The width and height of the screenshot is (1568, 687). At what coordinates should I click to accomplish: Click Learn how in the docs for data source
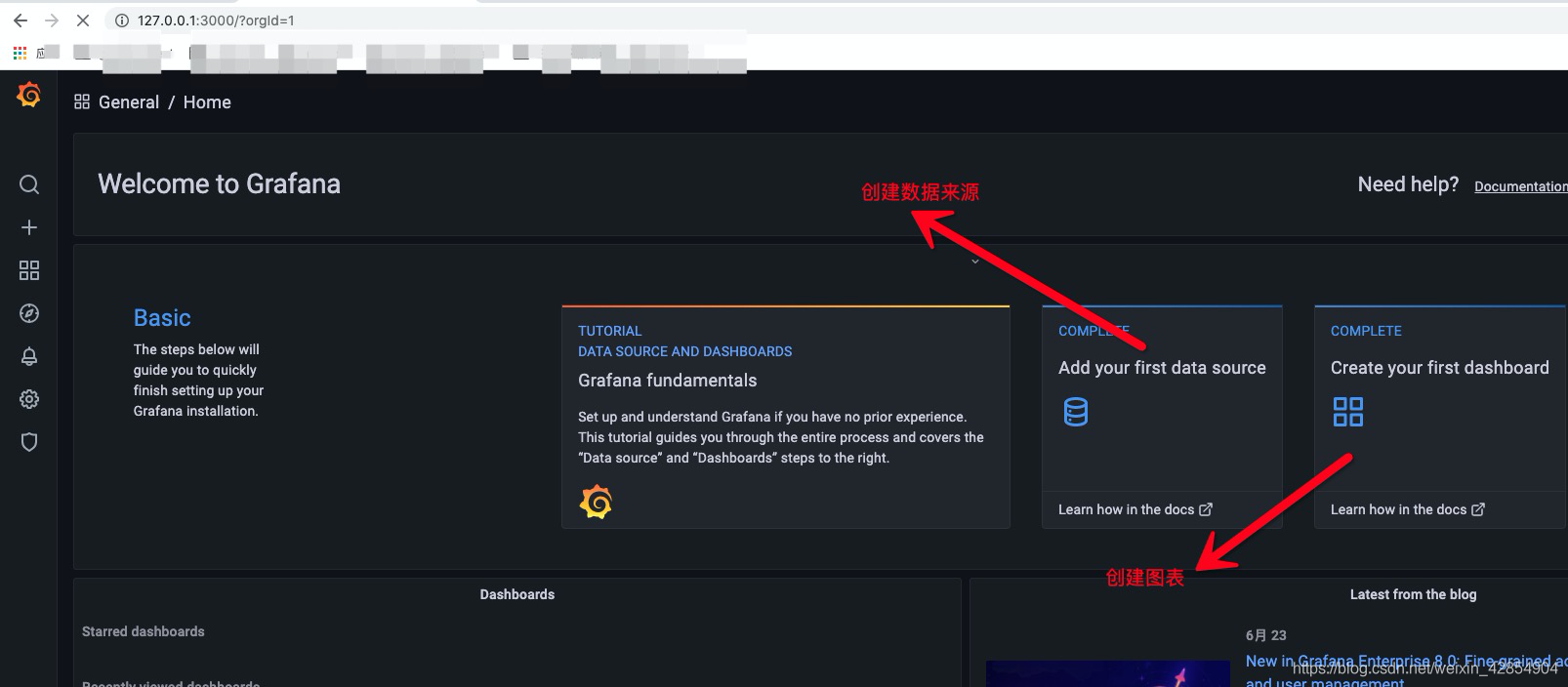pyautogui.click(x=1127, y=509)
